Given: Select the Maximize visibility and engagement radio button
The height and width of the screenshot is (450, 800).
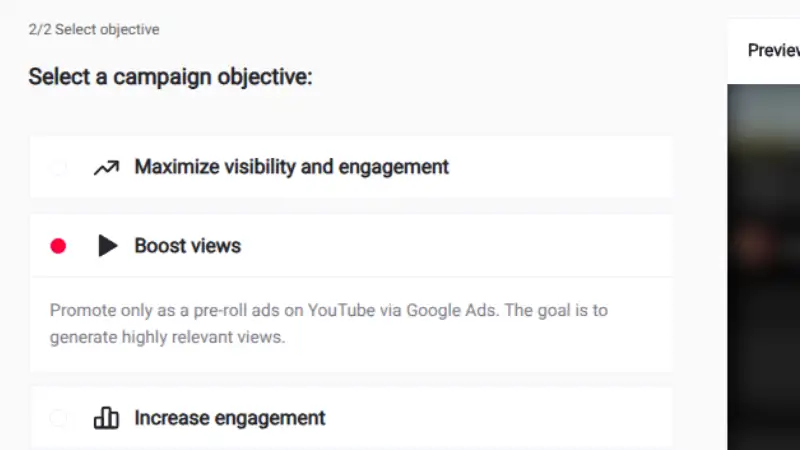Looking at the screenshot, I should 59,168.
